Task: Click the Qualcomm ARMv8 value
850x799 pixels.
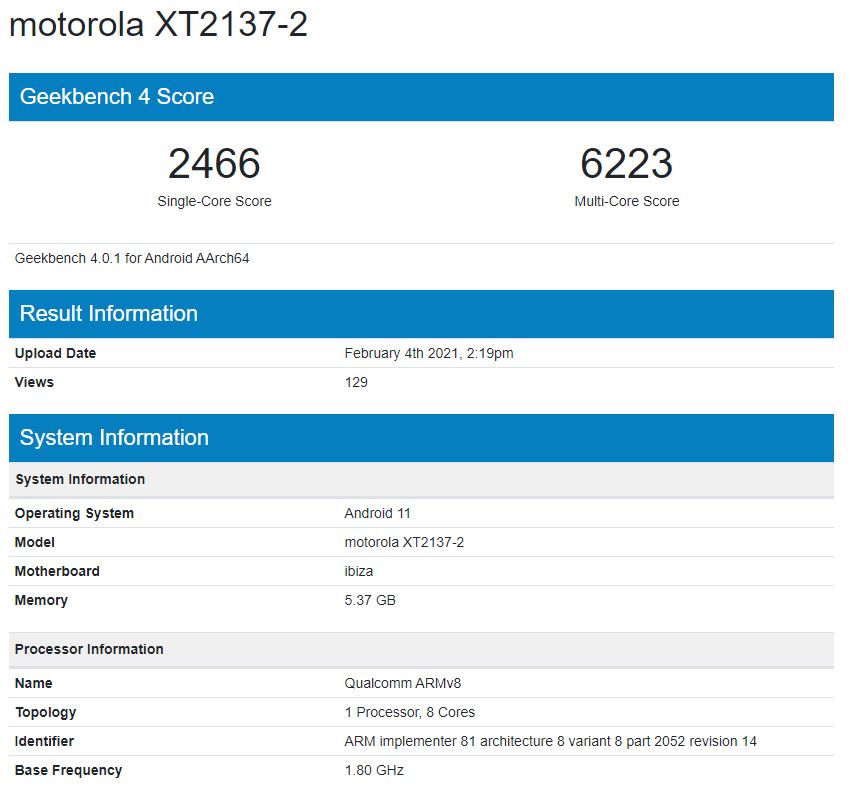Action: pos(403,683)
